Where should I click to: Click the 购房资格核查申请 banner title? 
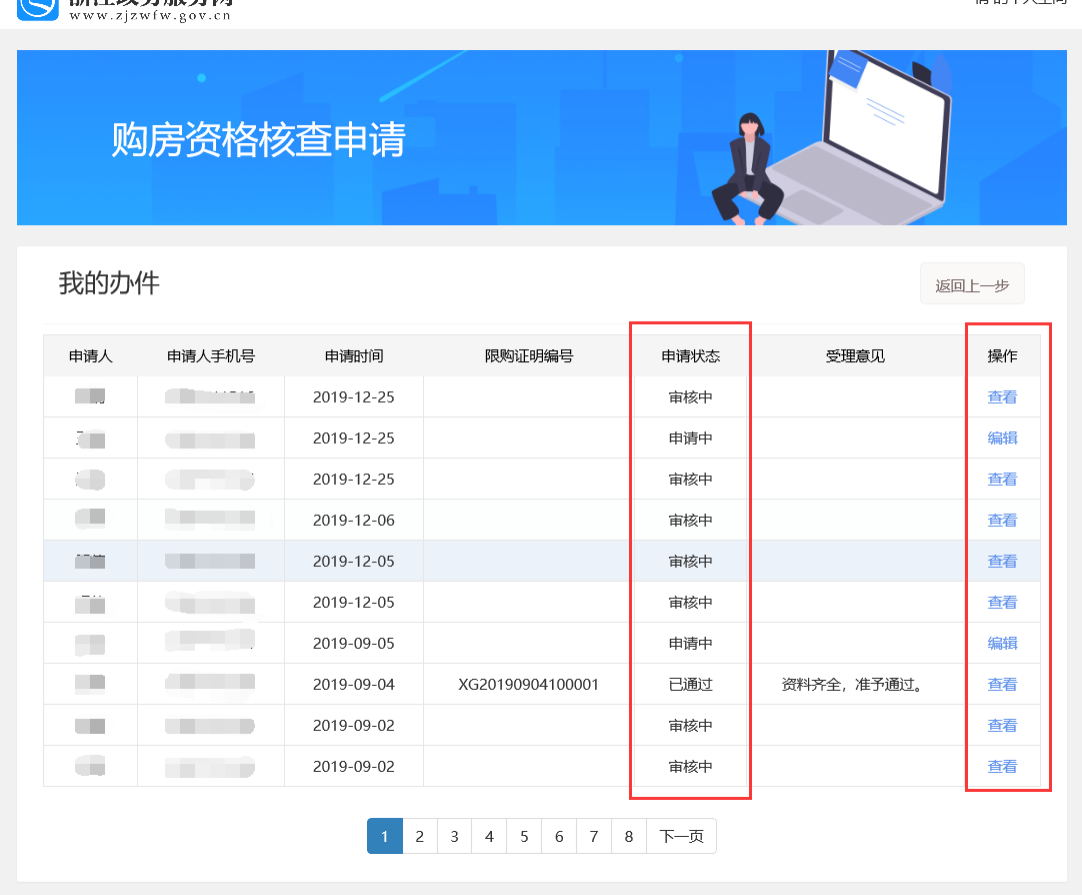(x=258, y=139)
